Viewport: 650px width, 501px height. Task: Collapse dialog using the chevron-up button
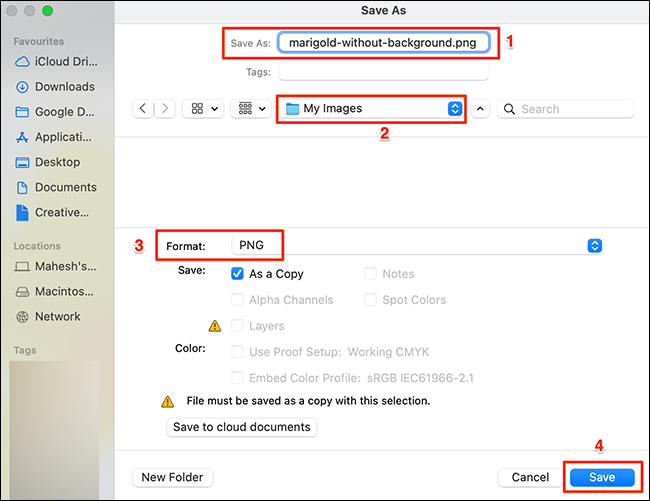click(x=481, y=108)
